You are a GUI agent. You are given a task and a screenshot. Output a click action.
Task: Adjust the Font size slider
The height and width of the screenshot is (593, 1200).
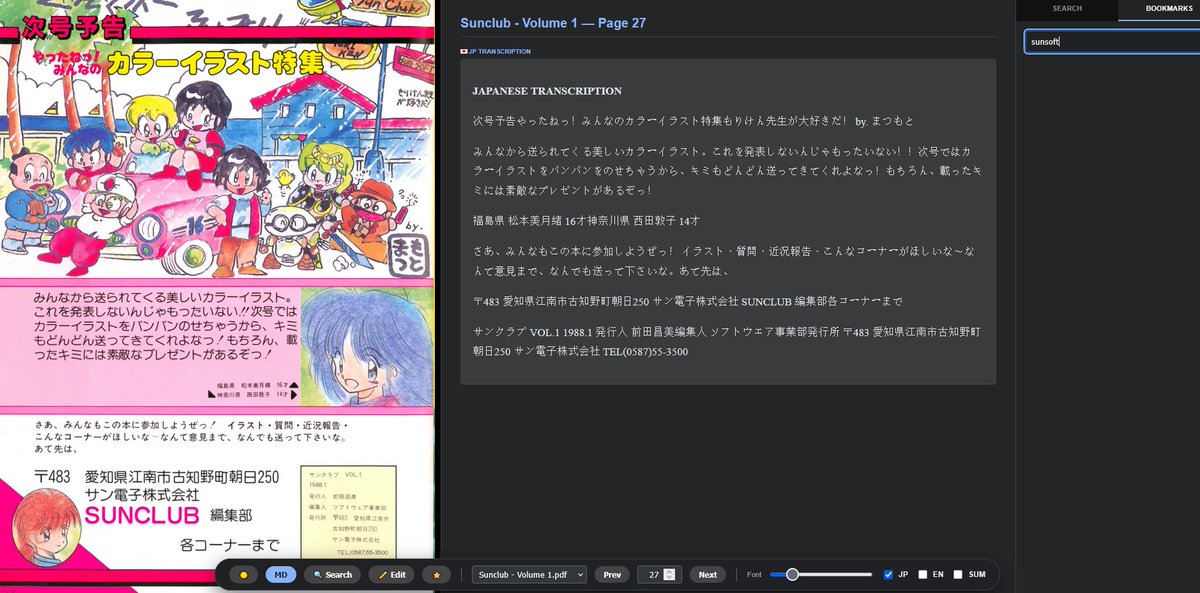tap(821, 575)
